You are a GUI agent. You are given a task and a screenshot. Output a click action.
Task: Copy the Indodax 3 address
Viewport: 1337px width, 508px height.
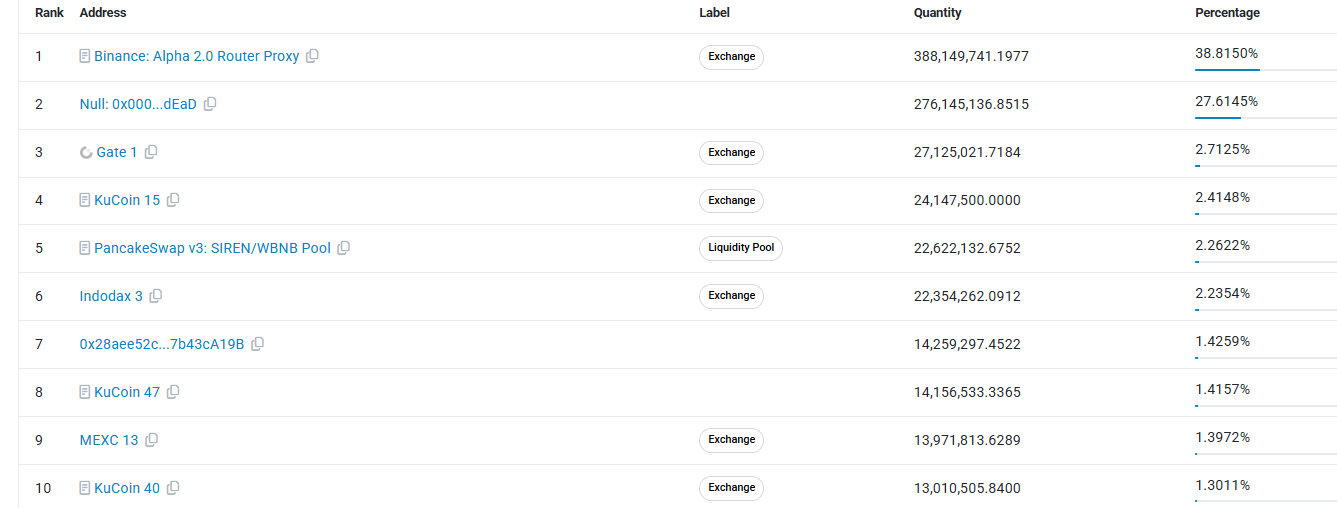pyautogui.click(x=156, y=296)
